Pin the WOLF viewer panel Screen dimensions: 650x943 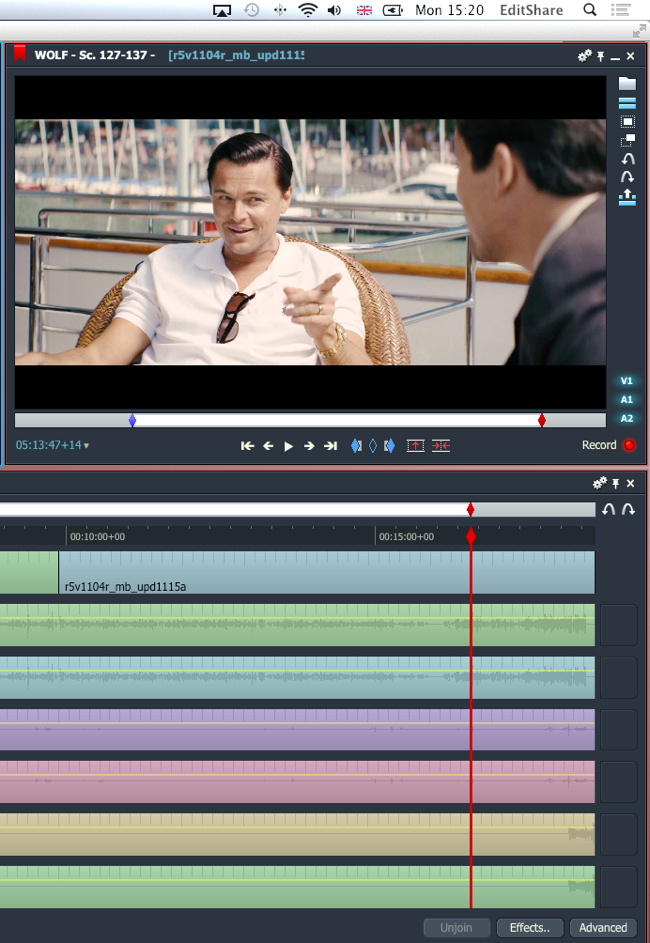point(600,56)
